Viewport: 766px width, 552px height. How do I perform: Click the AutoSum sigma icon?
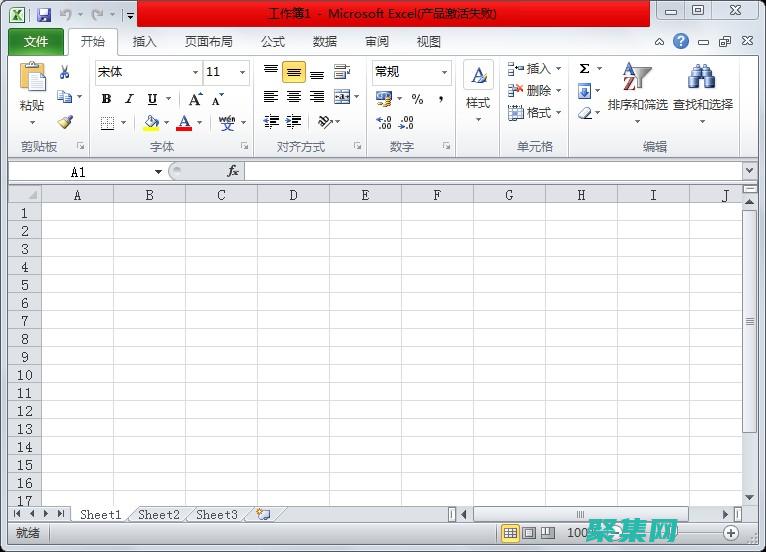pyautogui.click(x=584, y=69)
